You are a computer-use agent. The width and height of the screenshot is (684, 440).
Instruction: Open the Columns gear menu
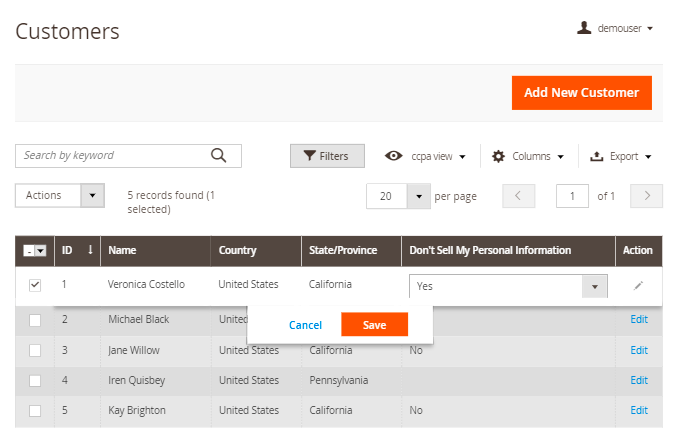528,156
